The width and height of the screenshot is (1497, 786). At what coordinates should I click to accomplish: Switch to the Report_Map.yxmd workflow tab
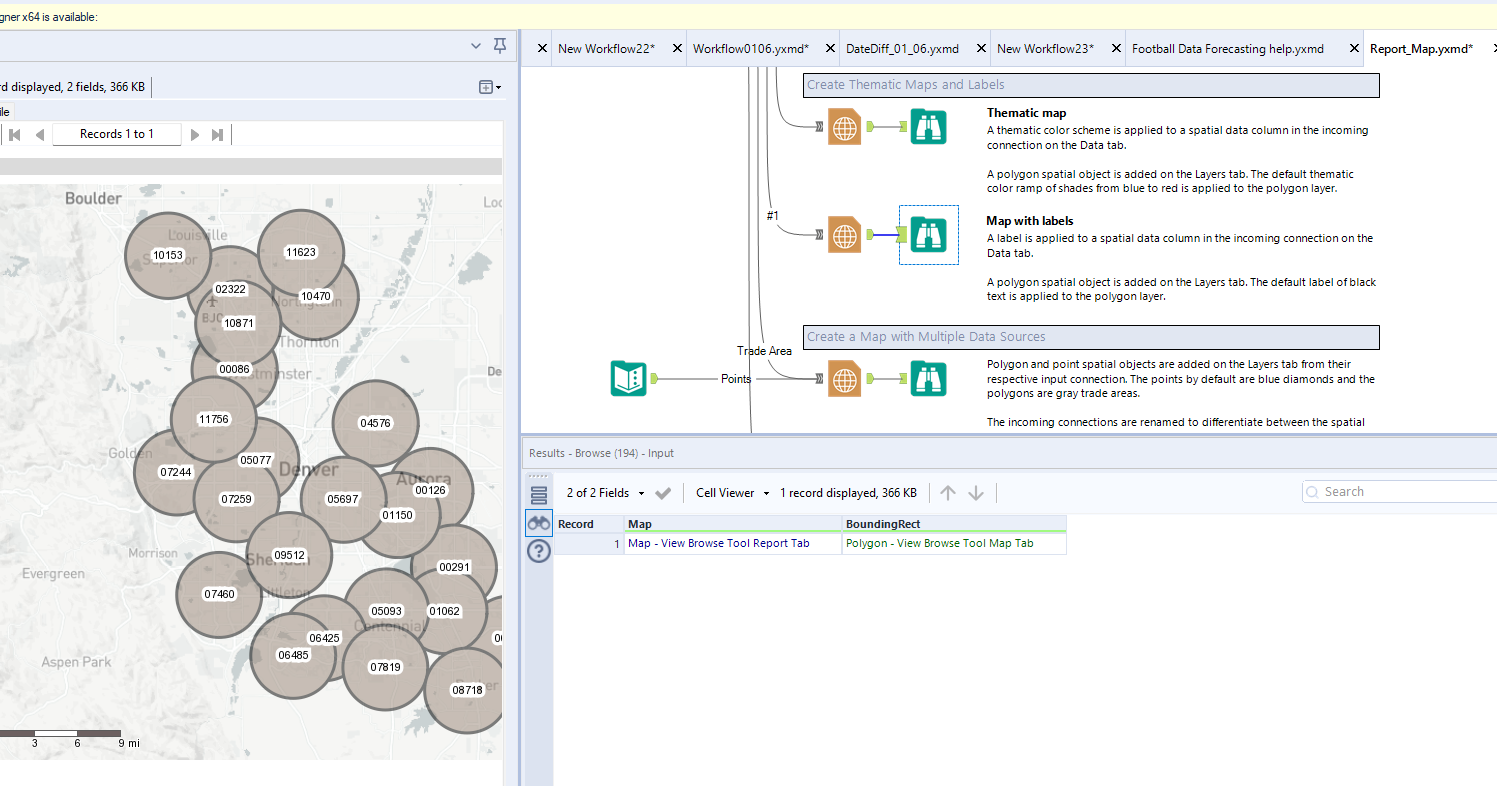1420,48
